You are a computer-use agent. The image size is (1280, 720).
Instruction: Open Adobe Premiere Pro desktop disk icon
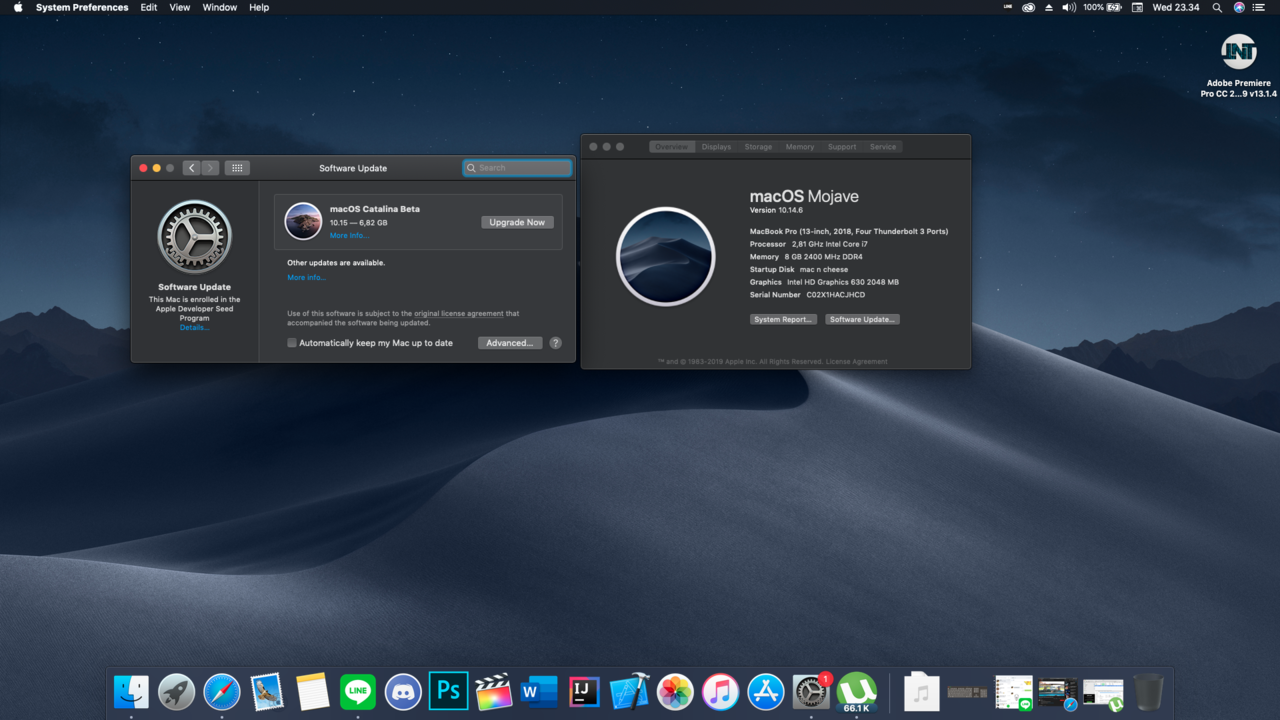tap(1239, 52)
